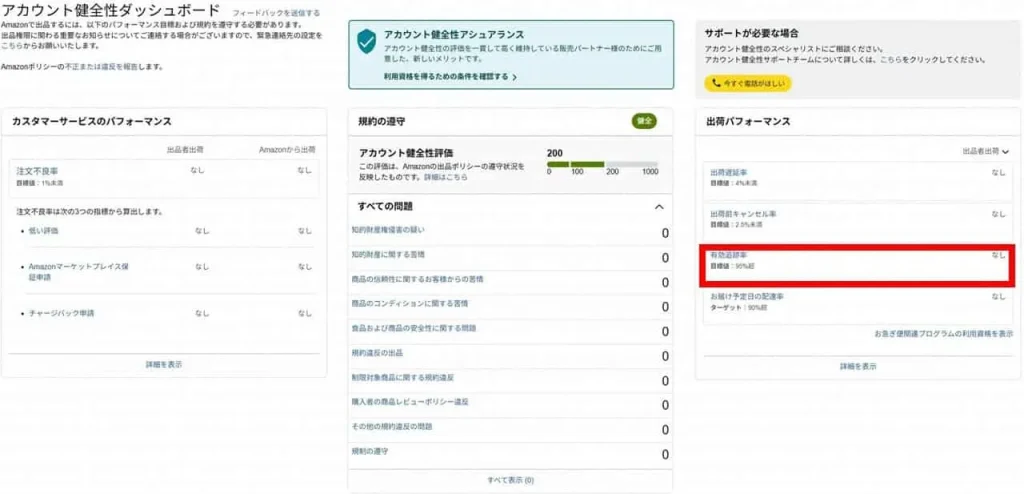Open 規約違反の出品 issue row

click(x=511, y=356)
